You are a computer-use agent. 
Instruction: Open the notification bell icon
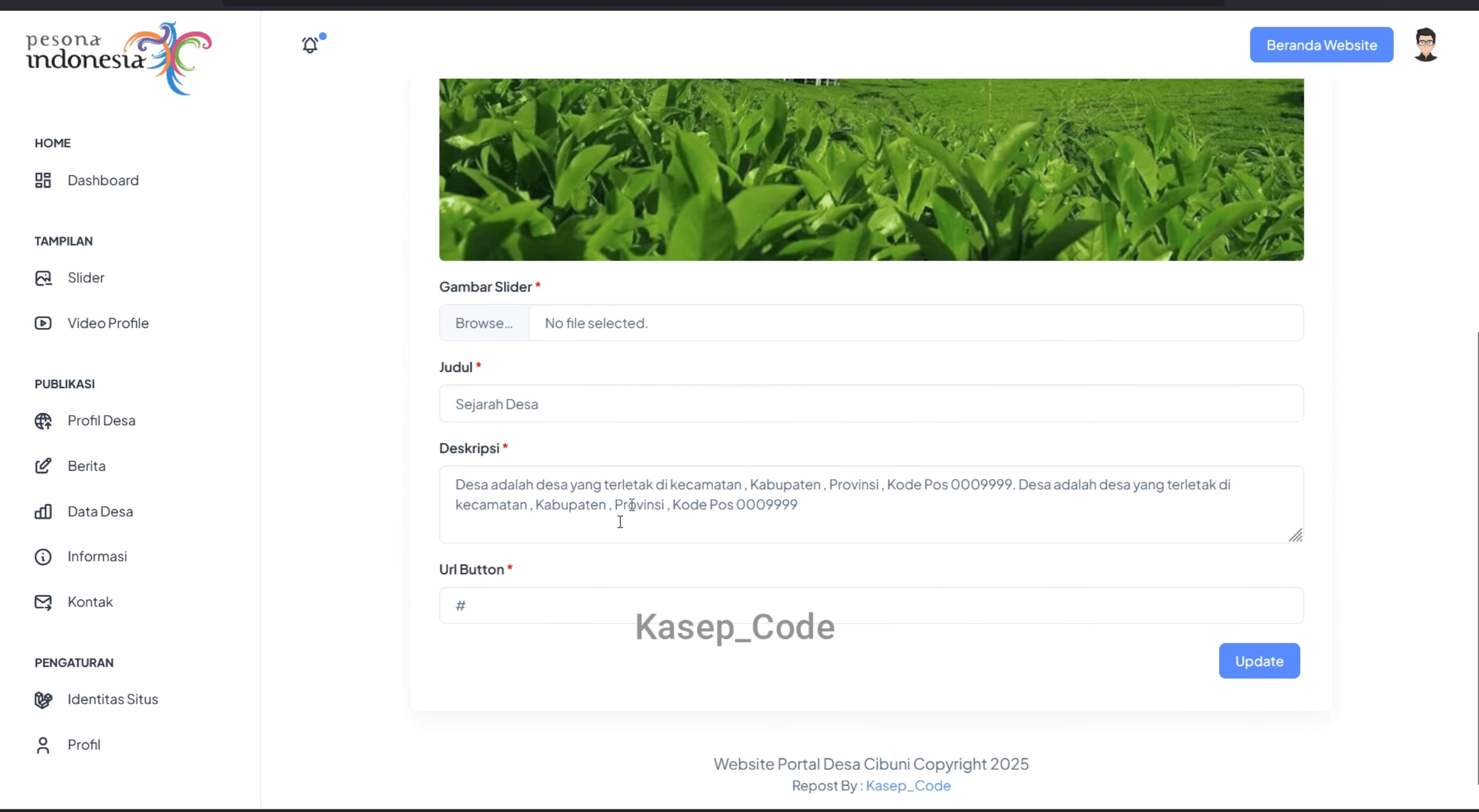[311, 45]
